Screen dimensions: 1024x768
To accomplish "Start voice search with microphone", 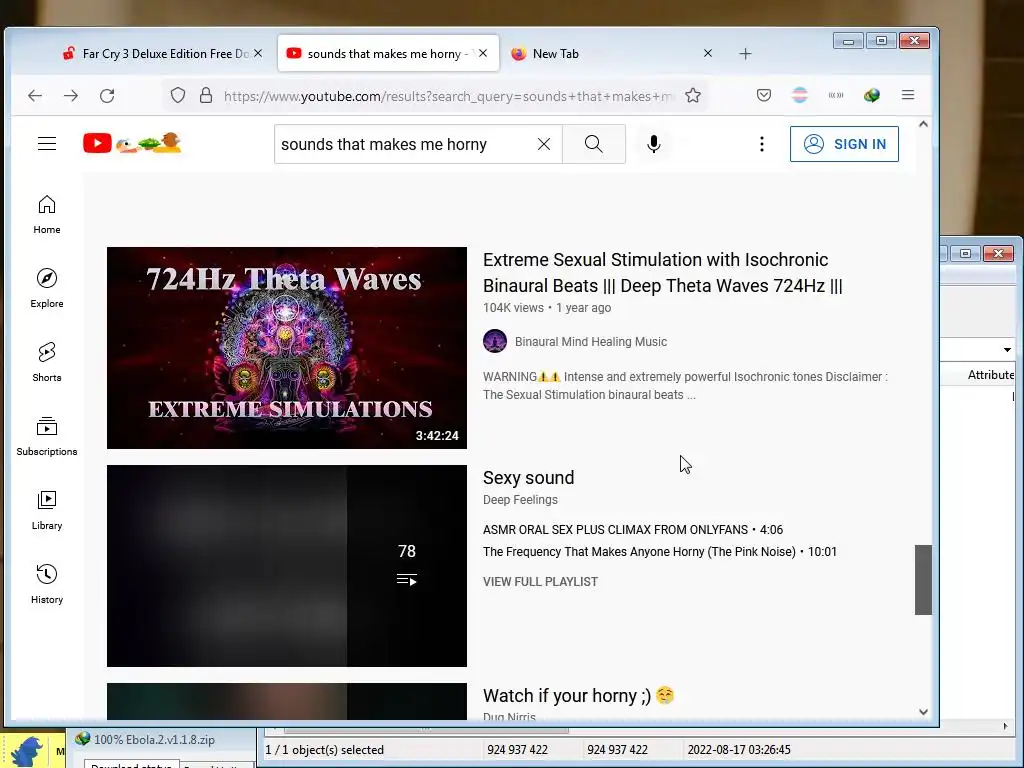I will pyautogui.click(x=654, y=144).
